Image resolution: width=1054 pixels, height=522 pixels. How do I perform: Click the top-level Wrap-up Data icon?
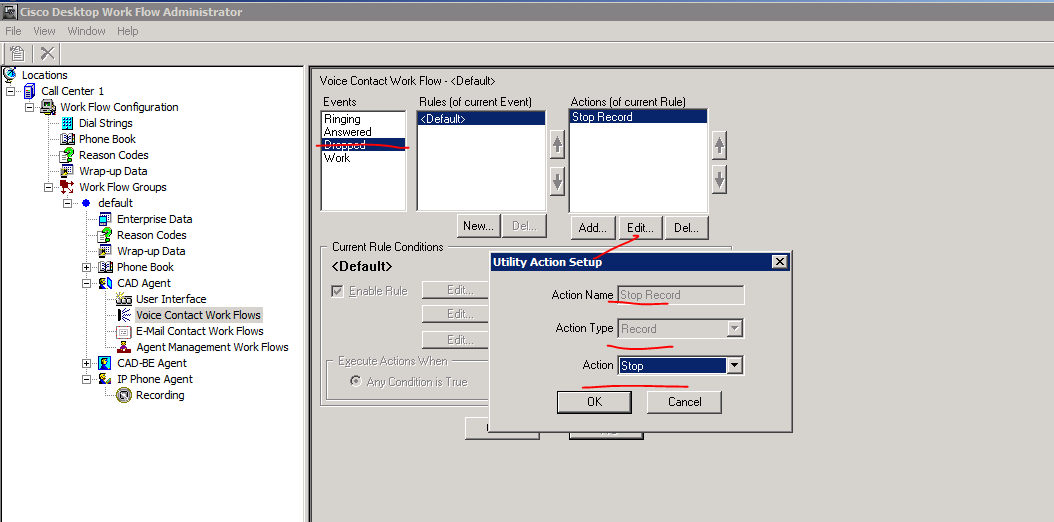tap(67, 171)
